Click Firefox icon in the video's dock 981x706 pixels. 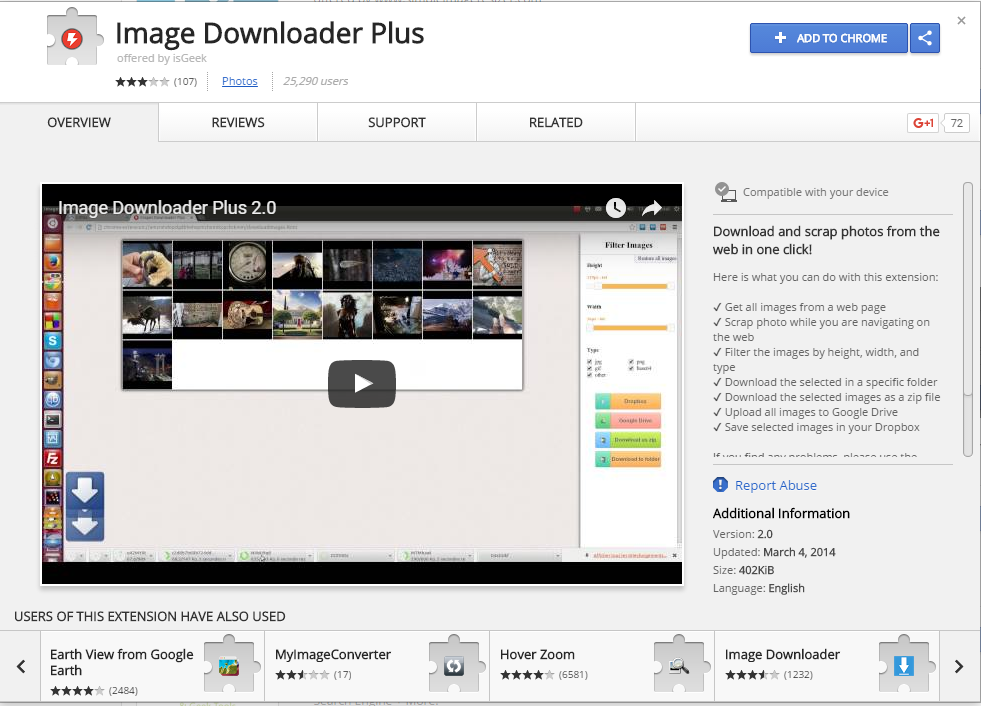tap(53, 261)
